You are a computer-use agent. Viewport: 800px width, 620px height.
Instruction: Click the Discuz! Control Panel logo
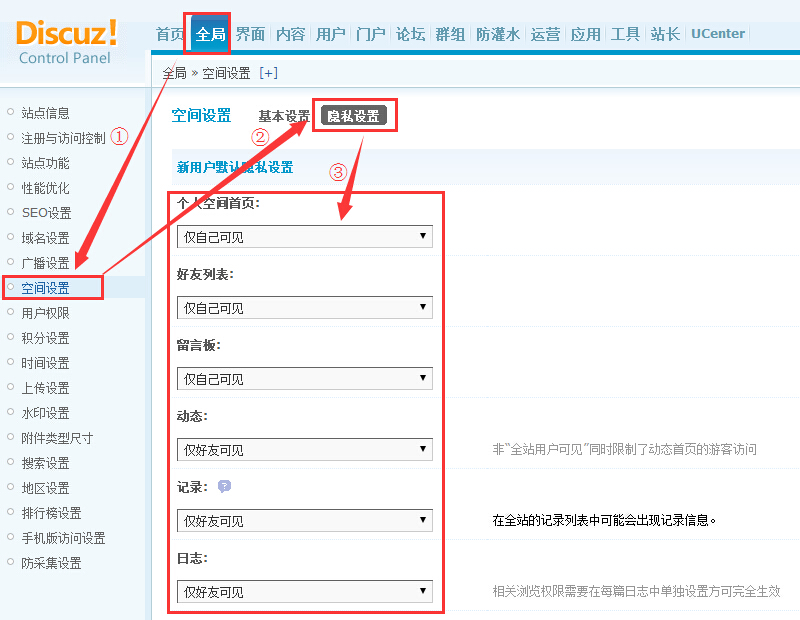point(67,41)
